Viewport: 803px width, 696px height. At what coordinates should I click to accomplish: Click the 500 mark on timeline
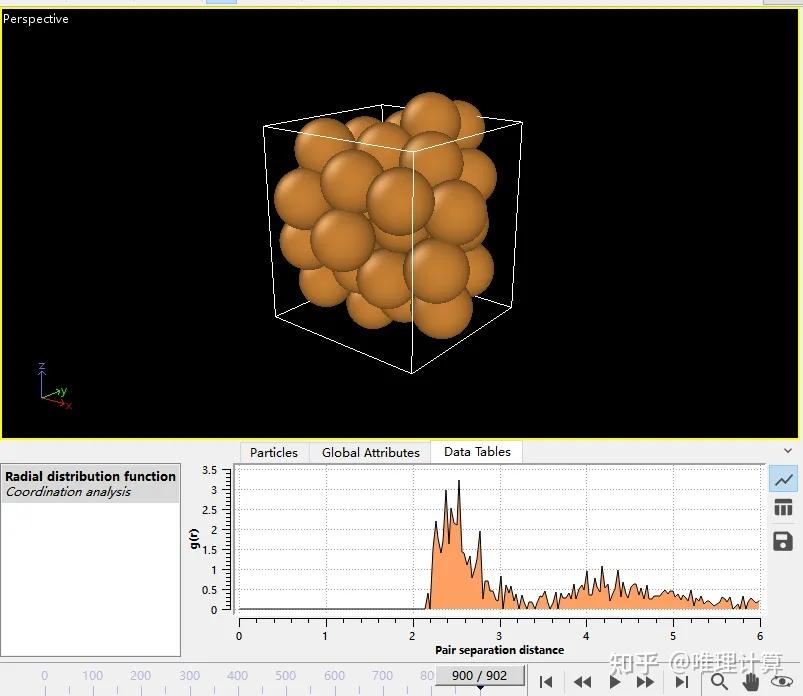(286, 676)
